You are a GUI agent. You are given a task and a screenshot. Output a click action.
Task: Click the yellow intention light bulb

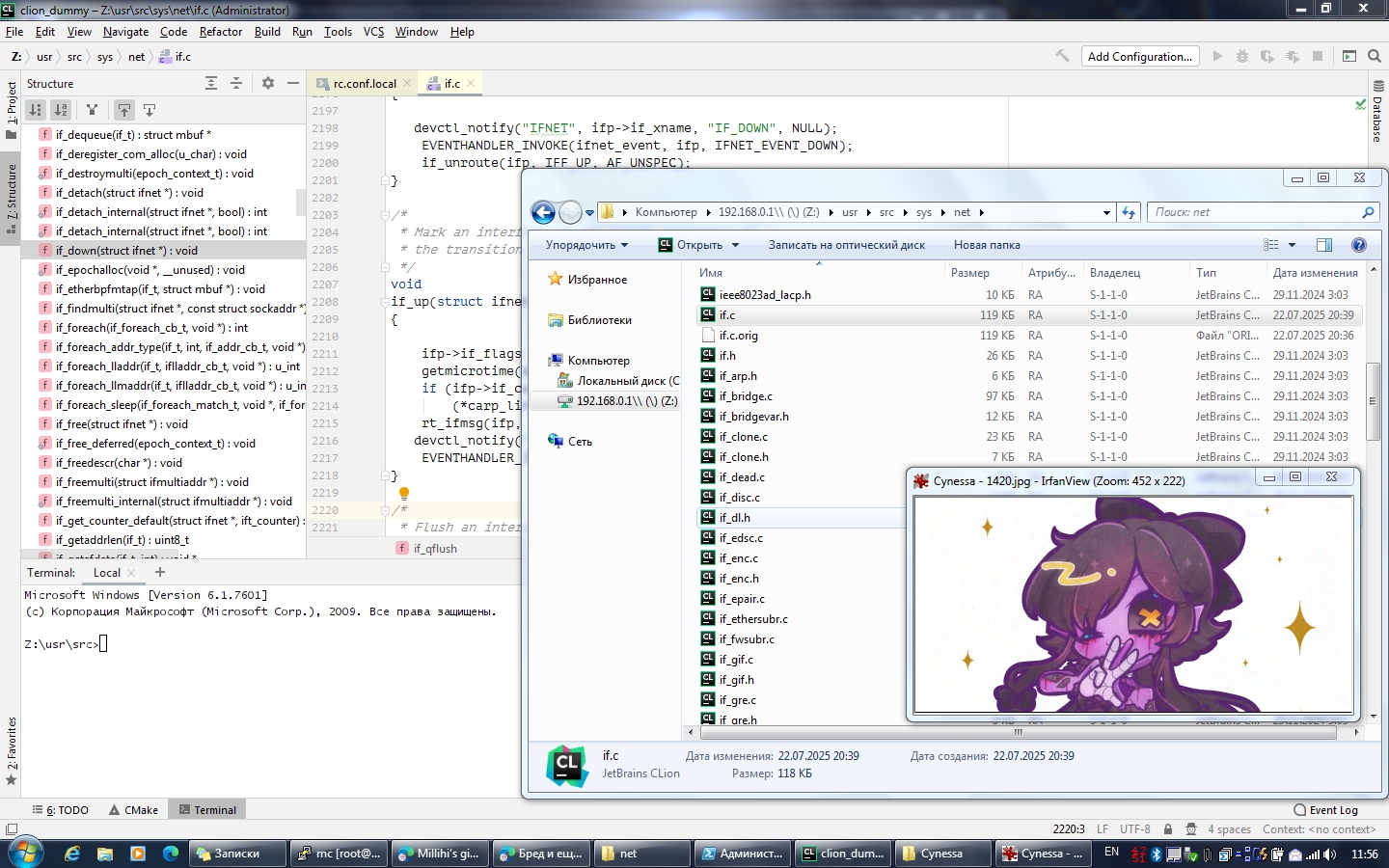[404, 494]
